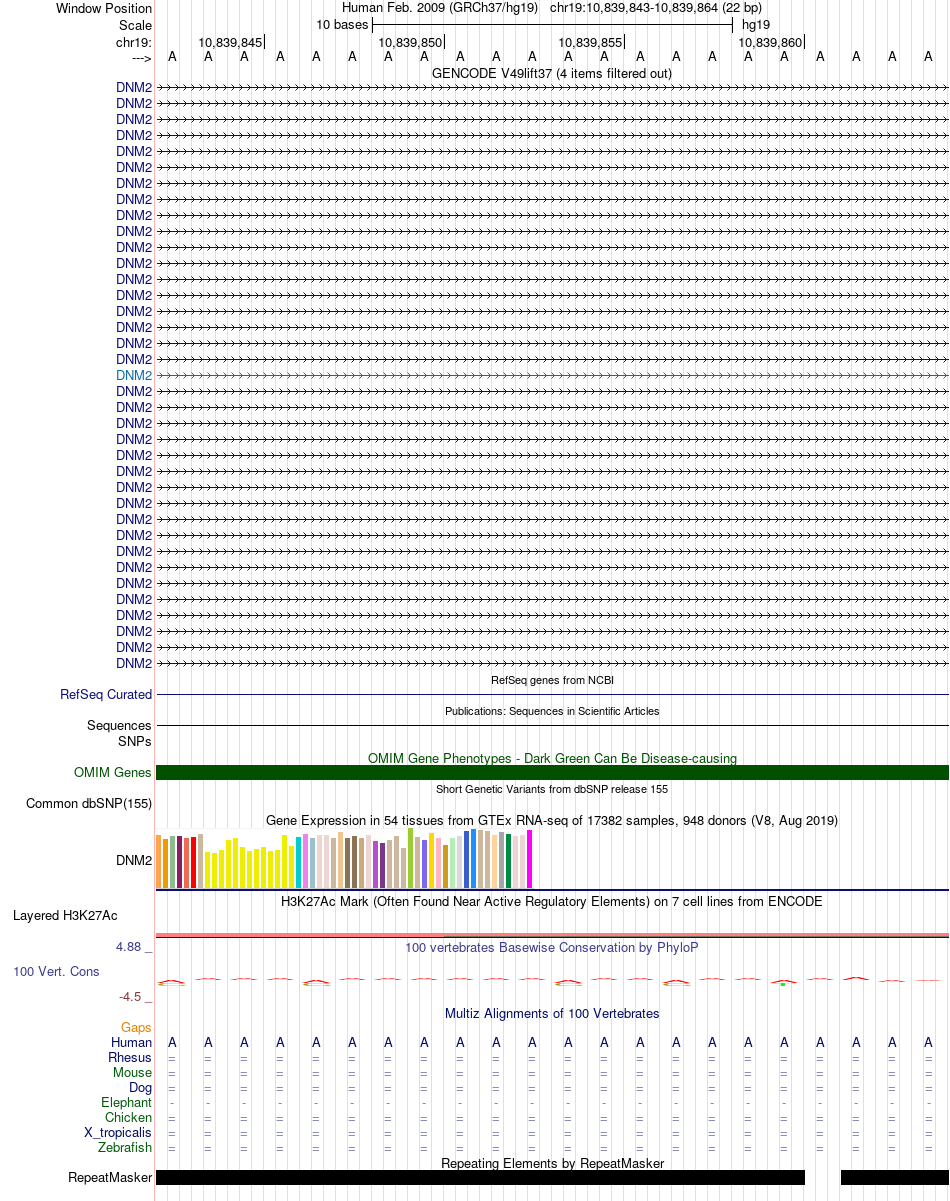Click 'chr19:10,839,843-10,839,864 (22 bp)' position text
Viewport: 950px width, 1201px height.
tap(656, 8)
